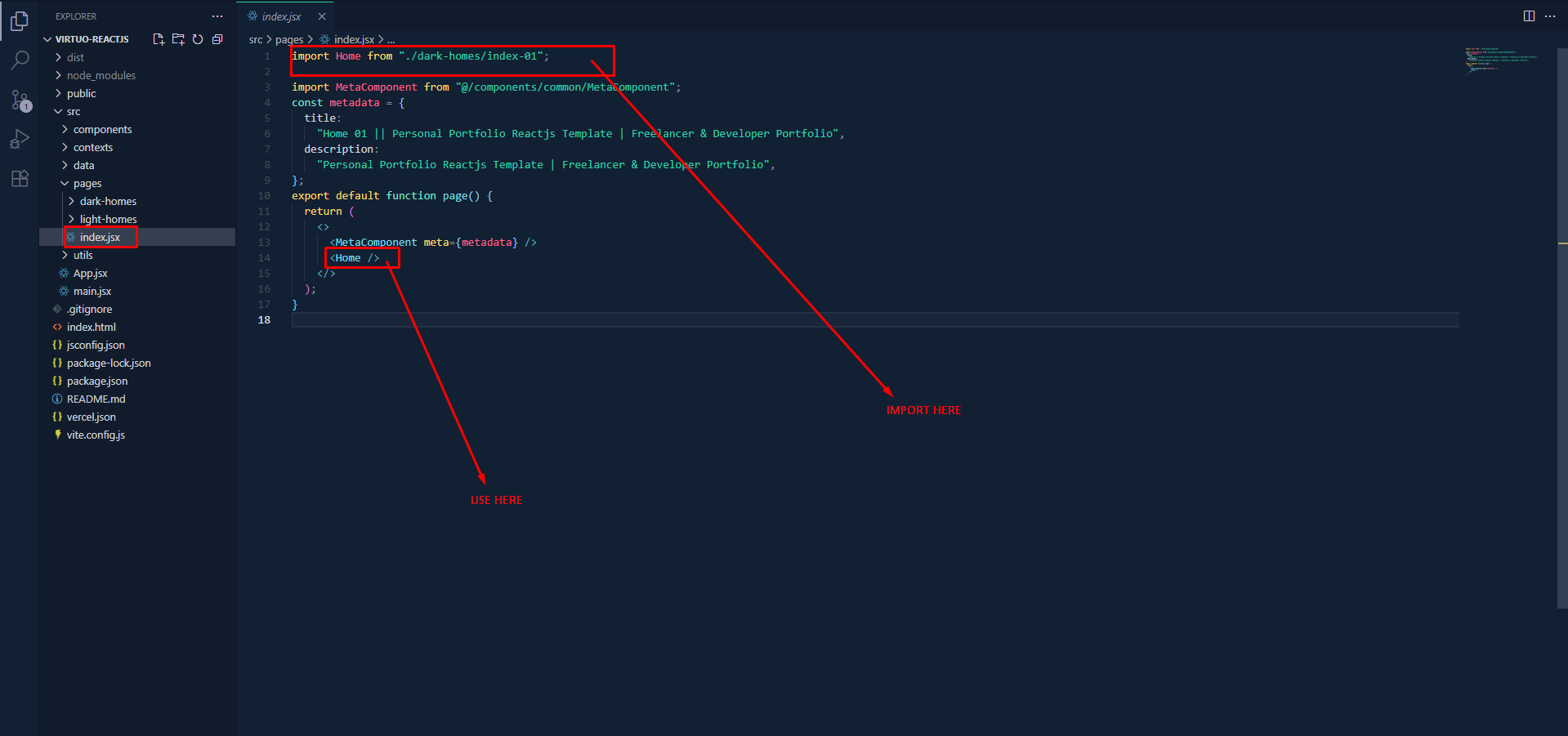1568x736 pixels.
Task: Click the editor vertical scrollbar
Action: tap(1562, 327)
